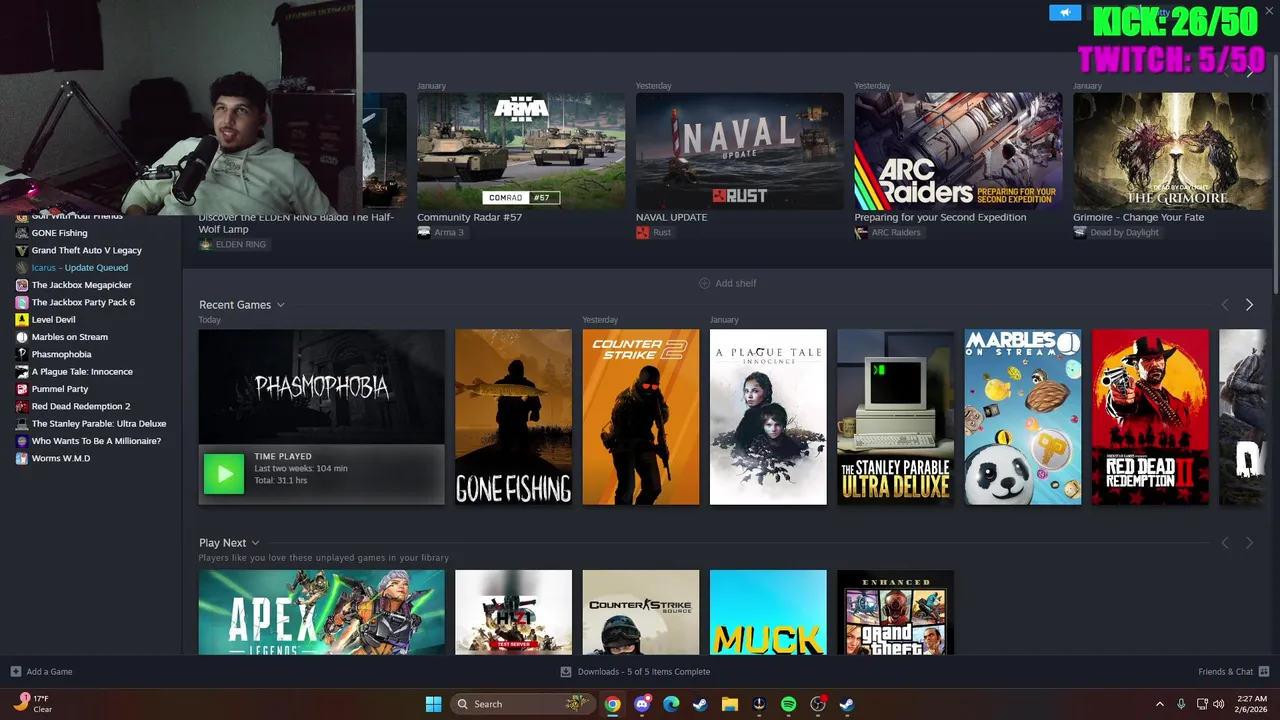Open Preparing for your Second Expedition headline
The height and width of the screenshot is (720, 1280).
[x=940, y=217]
